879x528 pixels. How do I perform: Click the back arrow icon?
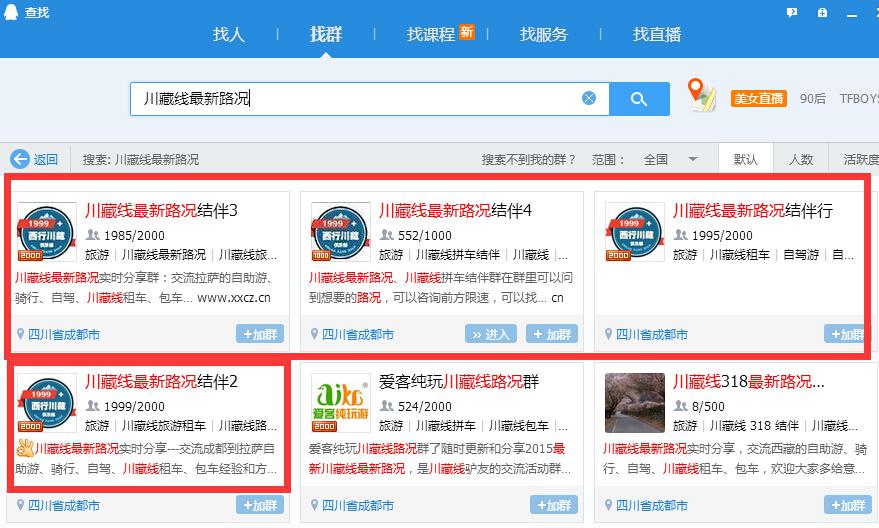pos(20,159)
